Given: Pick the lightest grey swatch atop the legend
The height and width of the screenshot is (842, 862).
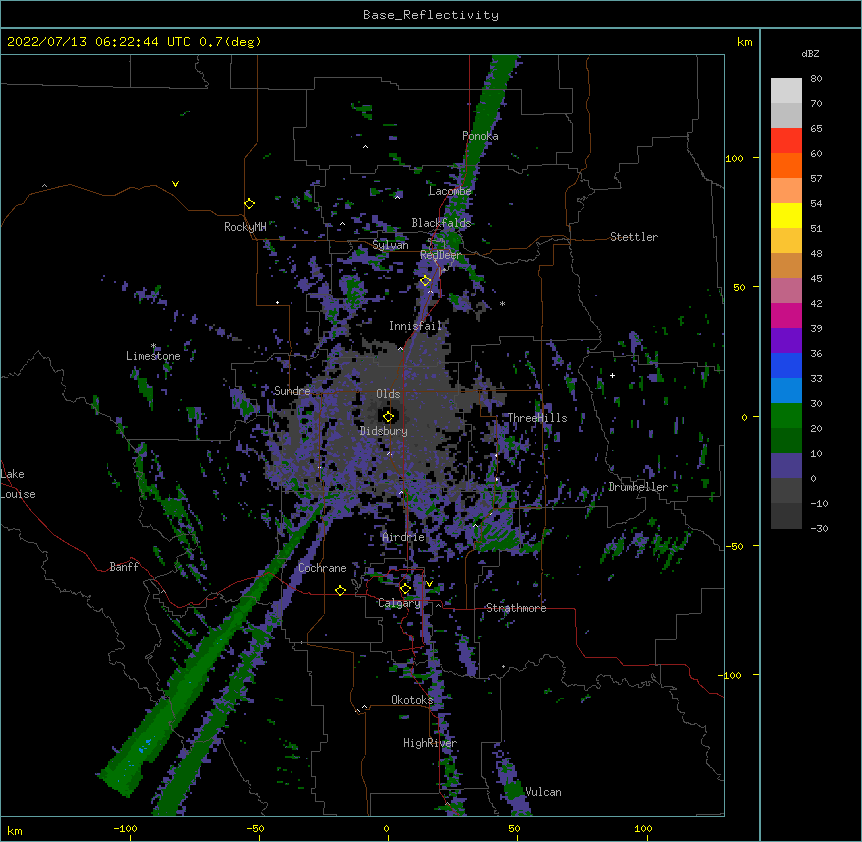Looking at the screenshot, I should coord(786,91).
